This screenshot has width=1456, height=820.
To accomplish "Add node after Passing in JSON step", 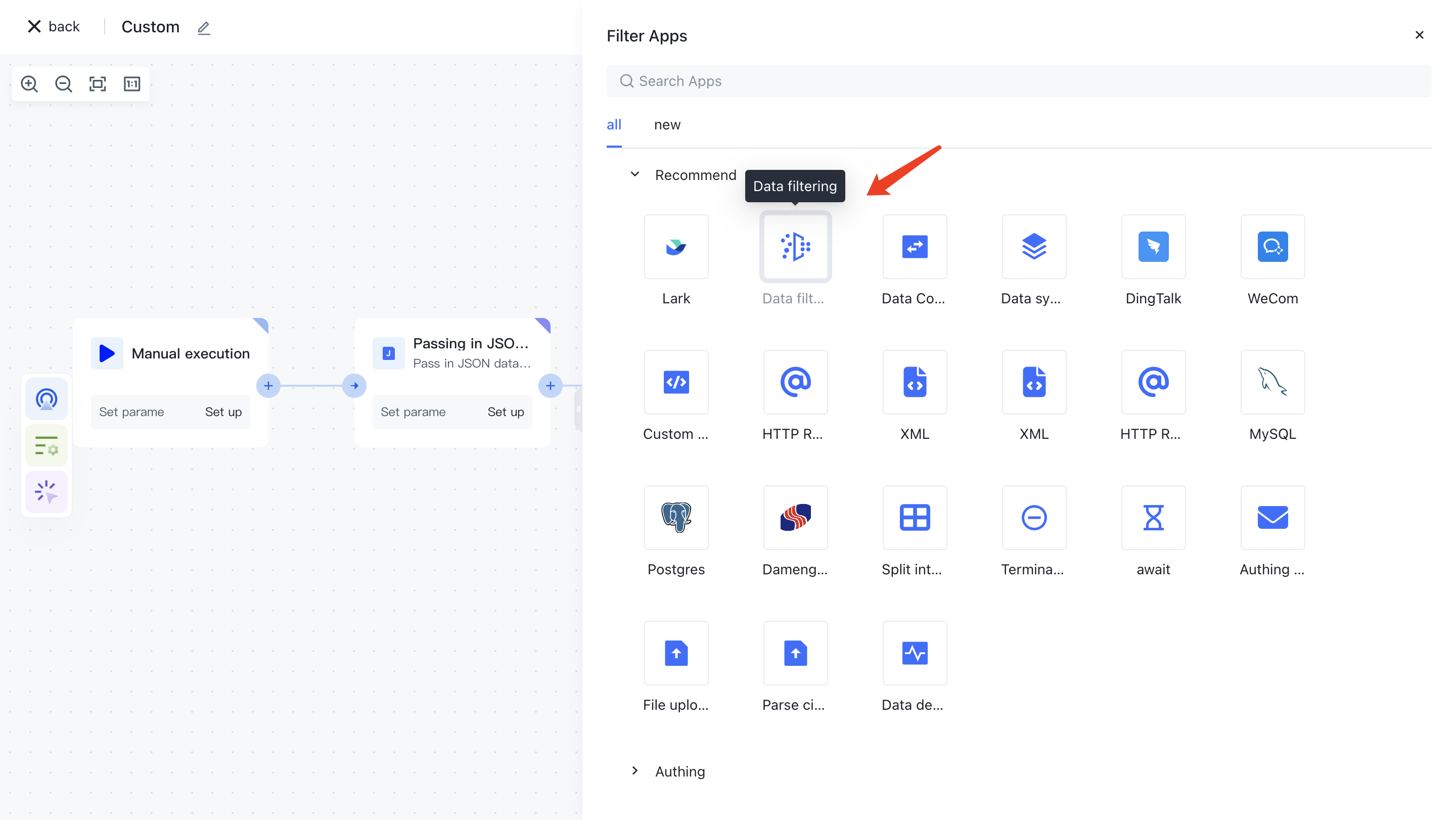I will (550, 386).
